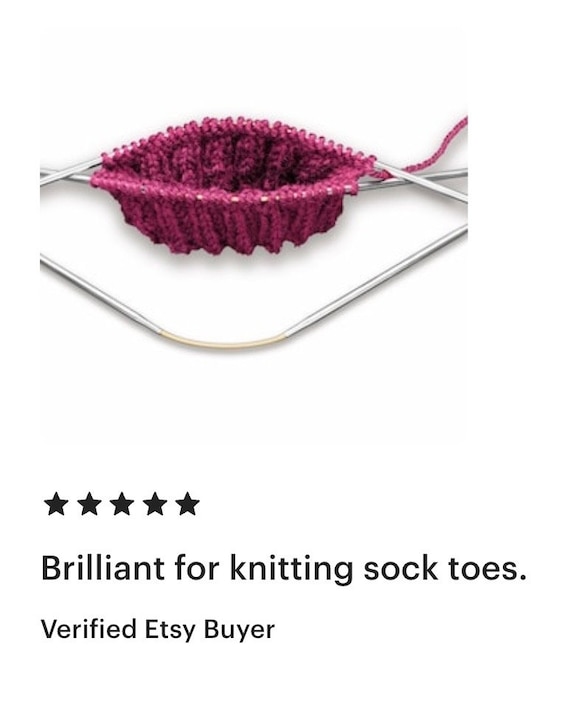Open the 'Brilliant for knitting sock toes.' review

coord(283,568)
